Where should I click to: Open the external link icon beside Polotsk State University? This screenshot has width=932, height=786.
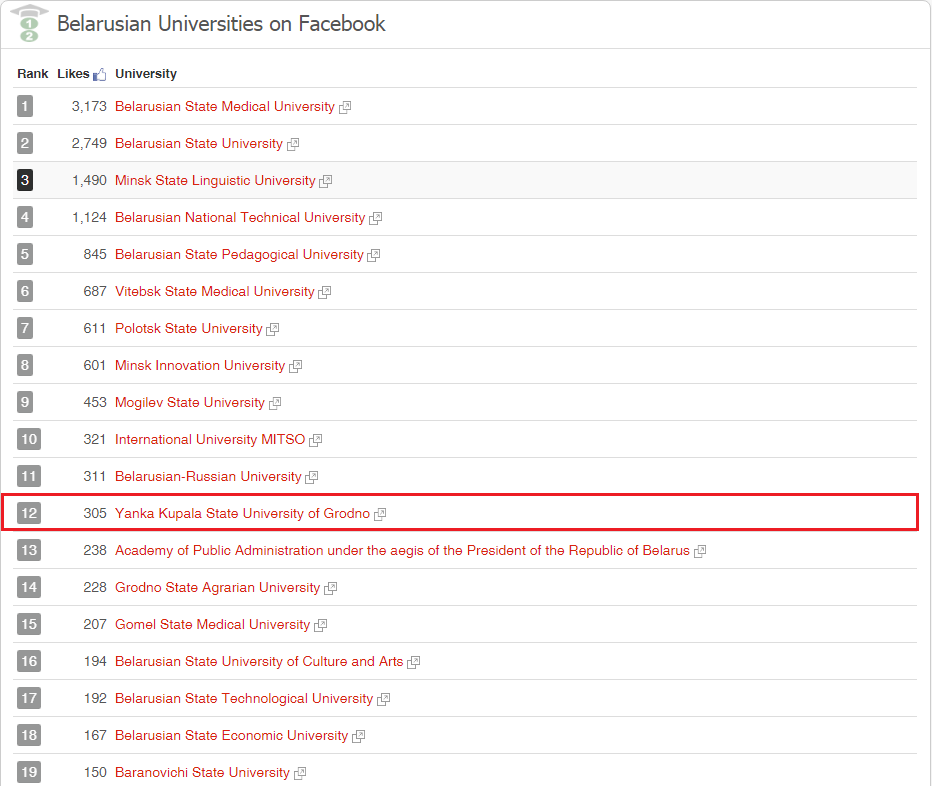tap(273, 329)
